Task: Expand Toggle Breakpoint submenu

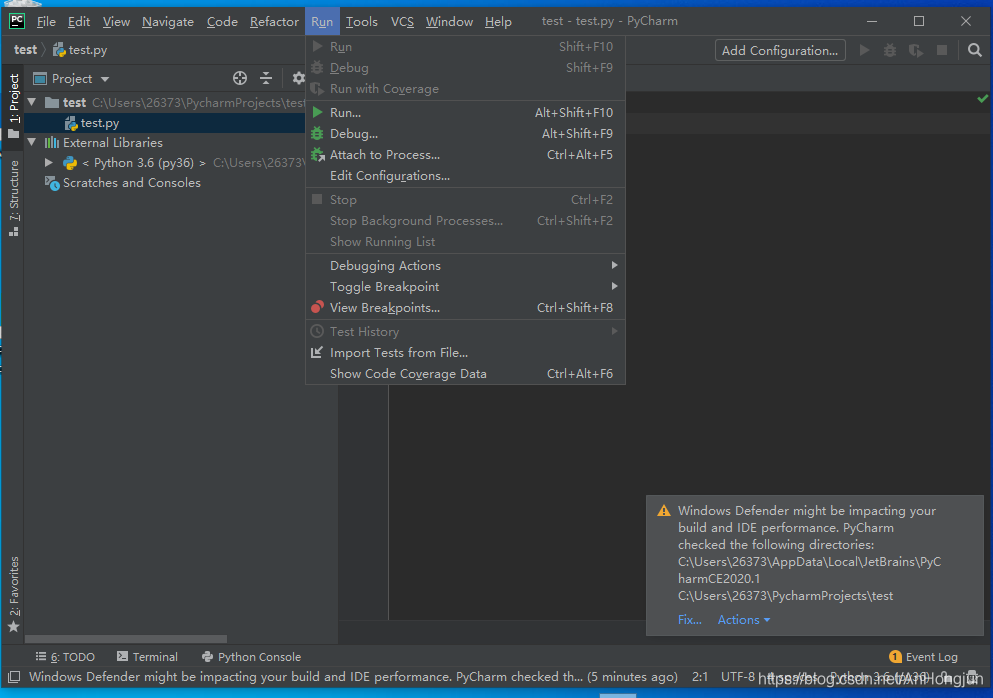Action: tap(465, 286)
